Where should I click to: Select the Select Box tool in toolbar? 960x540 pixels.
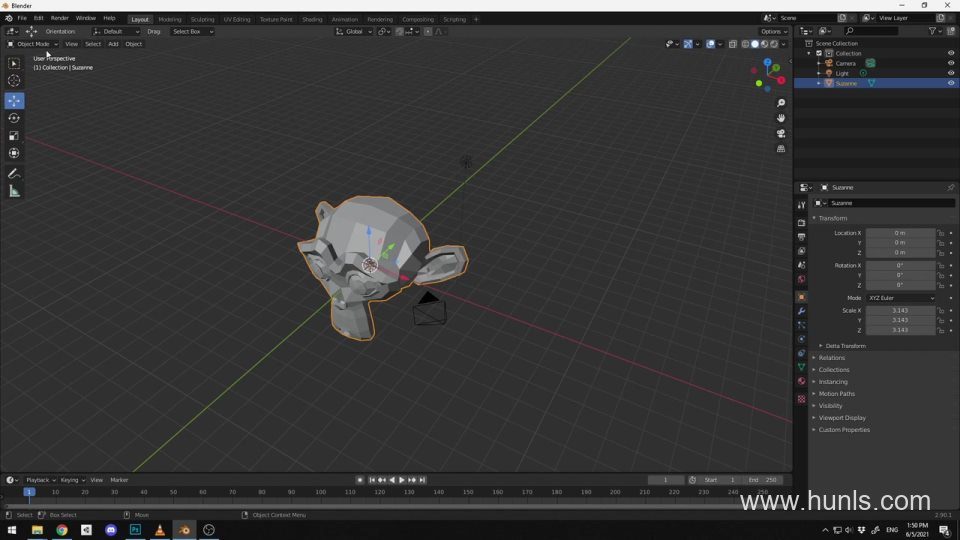pos(14,64)
